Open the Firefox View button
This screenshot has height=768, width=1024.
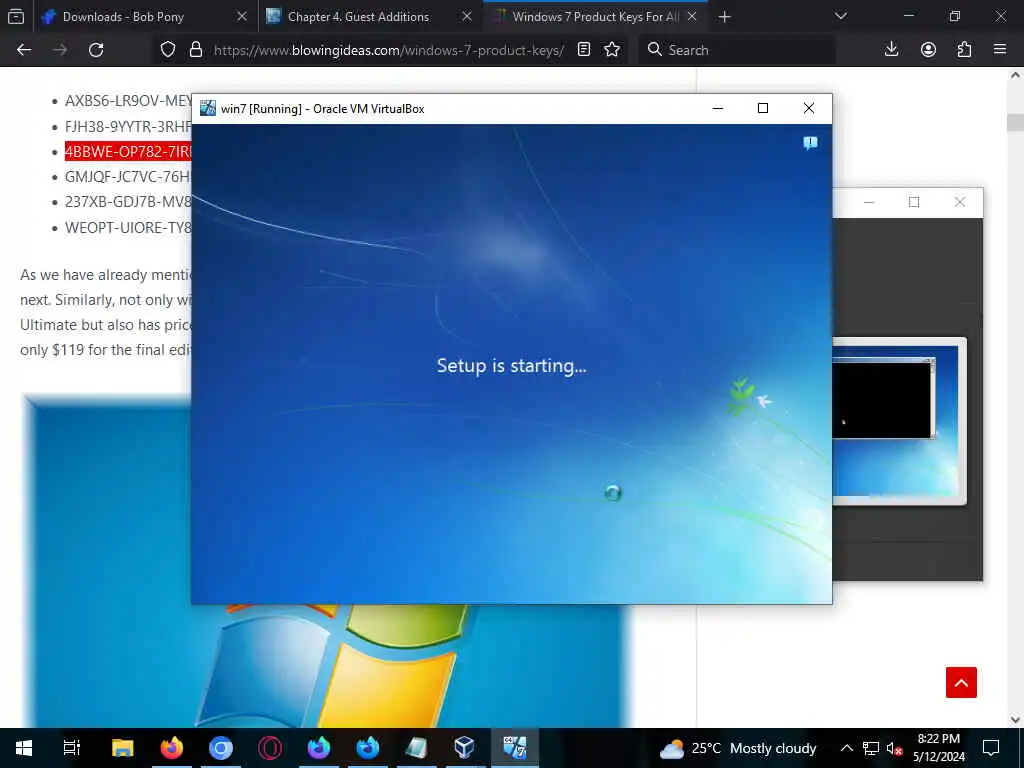[x=16, y=16]
